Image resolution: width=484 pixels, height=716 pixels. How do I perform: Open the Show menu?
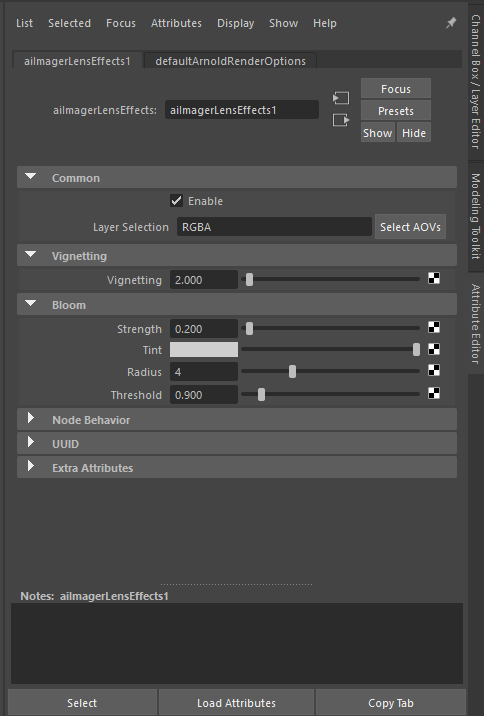tap(284, 23)
